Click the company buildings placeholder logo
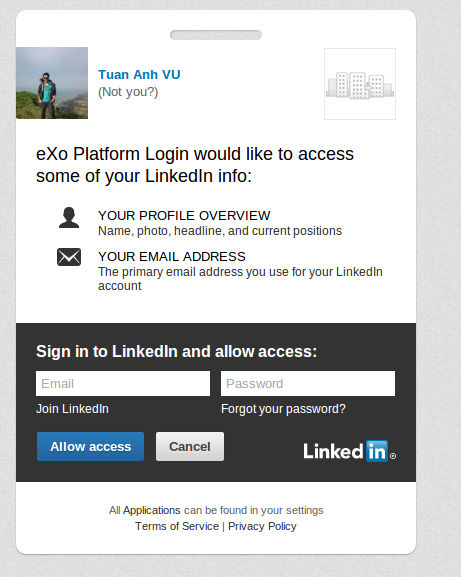This screenshot has height=577, width=461. (360, 84)
